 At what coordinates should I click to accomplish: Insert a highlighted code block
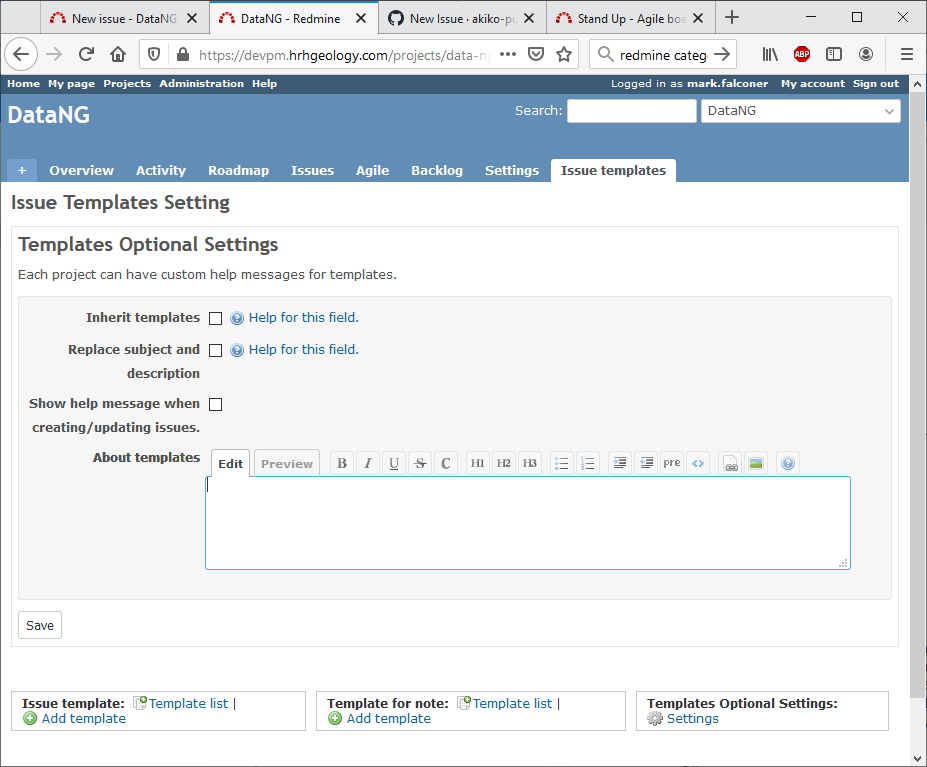pyautogui.click(x=698, y=463)
